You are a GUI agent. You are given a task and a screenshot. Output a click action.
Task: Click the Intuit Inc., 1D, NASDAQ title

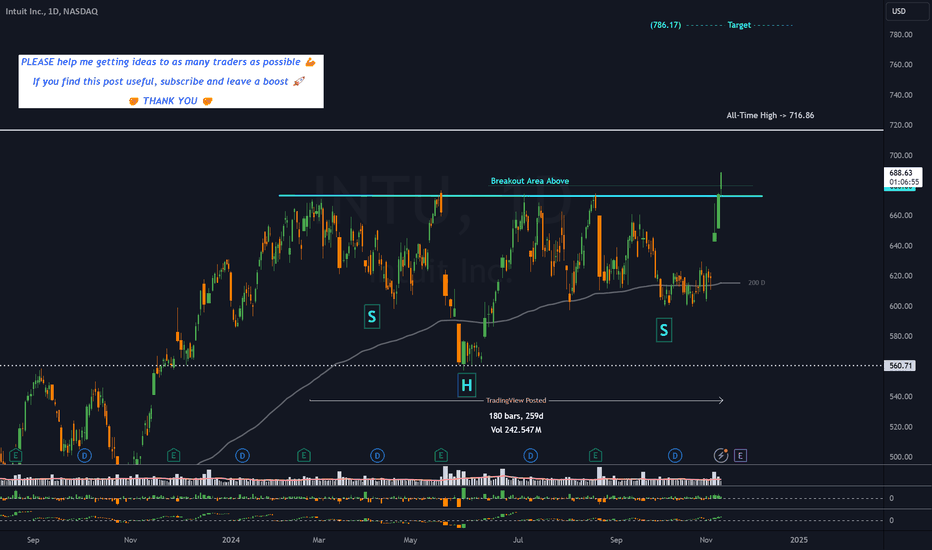52,11
